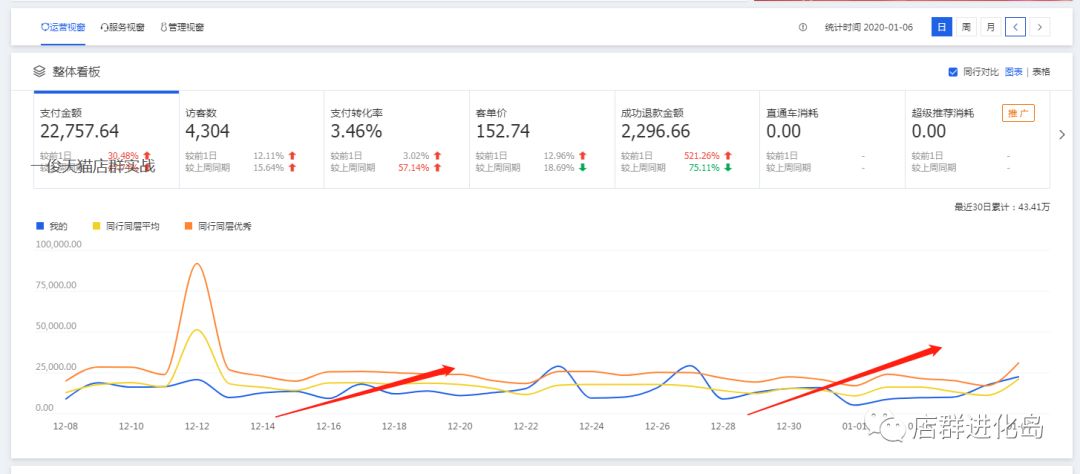This screenshot has width=1080, height=474.
Task: Click the 12-20 axis date label
Action: click(x=460, y=426)
